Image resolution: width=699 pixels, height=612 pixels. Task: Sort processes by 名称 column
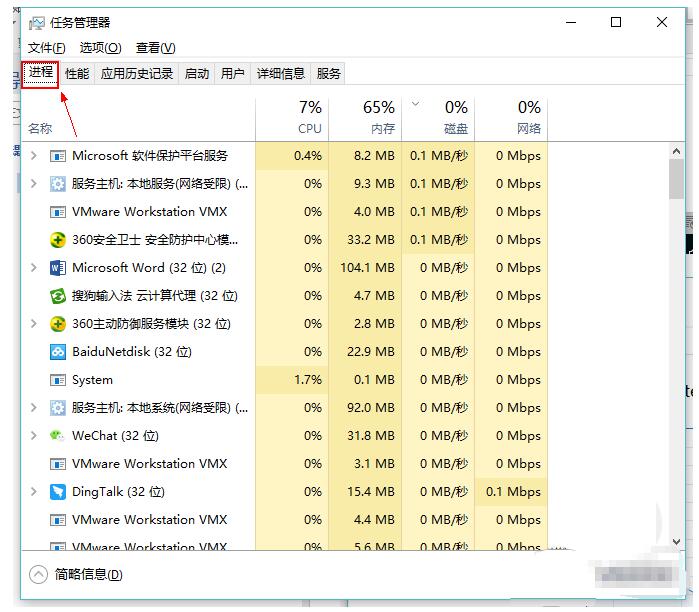(138, 119)
